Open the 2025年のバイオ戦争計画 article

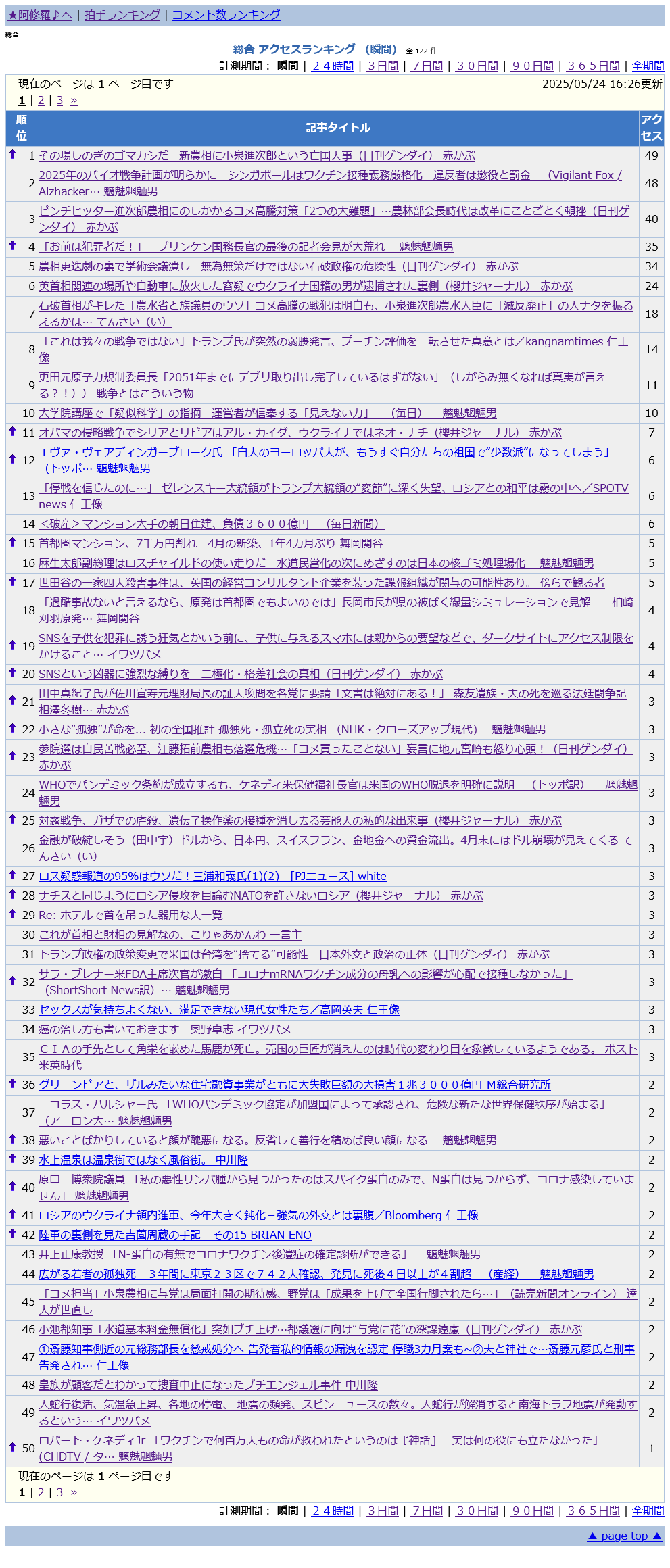point(330,183)
